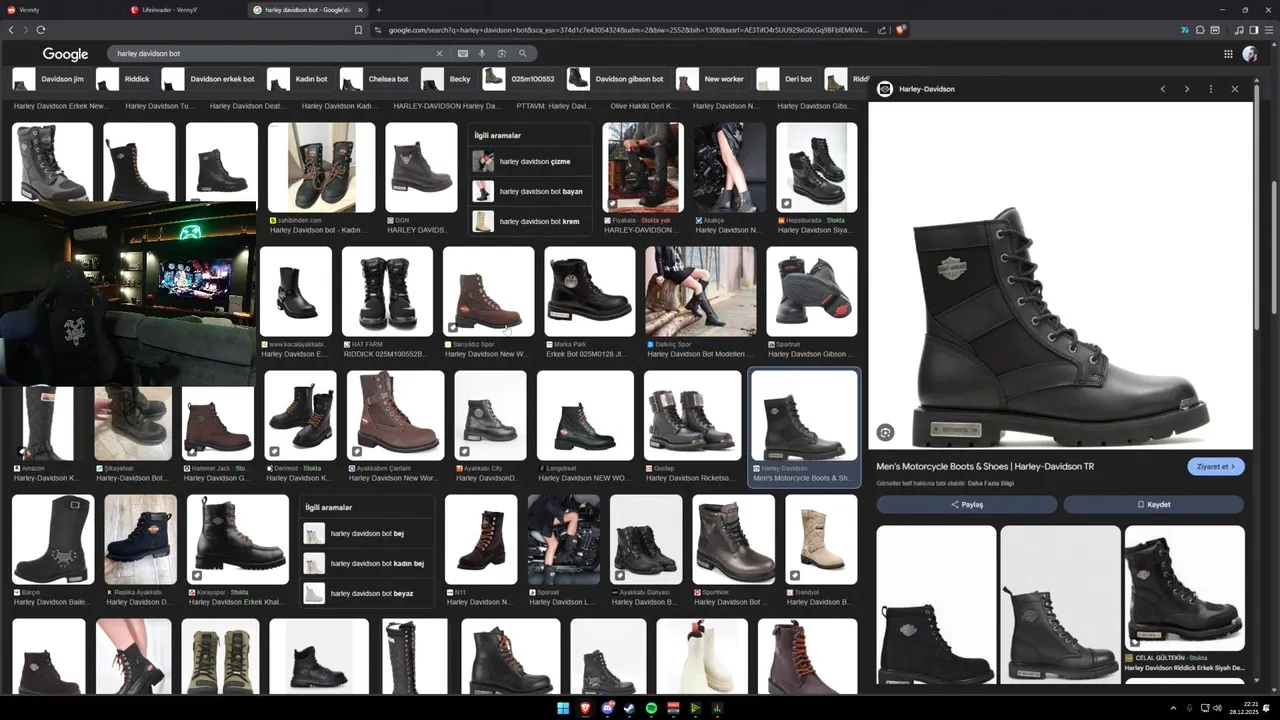
Task: Search by image with Lens icon
Action: click(x=502, y=53)
